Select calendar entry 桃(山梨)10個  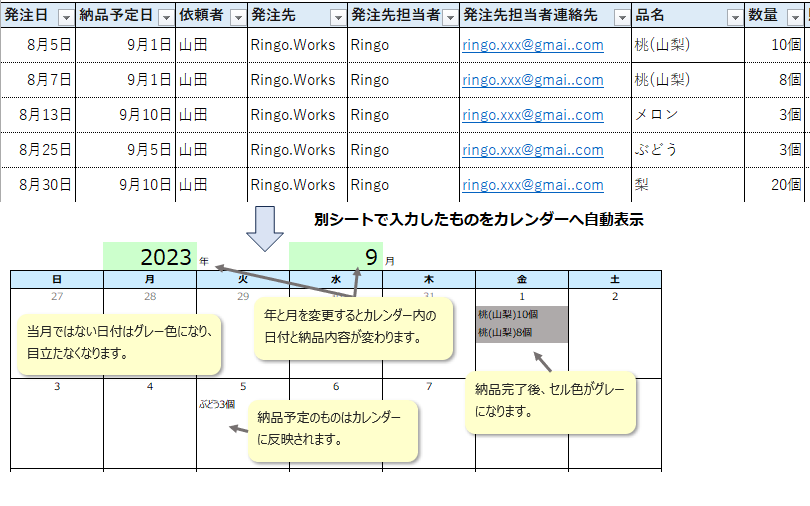click(x=521, y=314)
